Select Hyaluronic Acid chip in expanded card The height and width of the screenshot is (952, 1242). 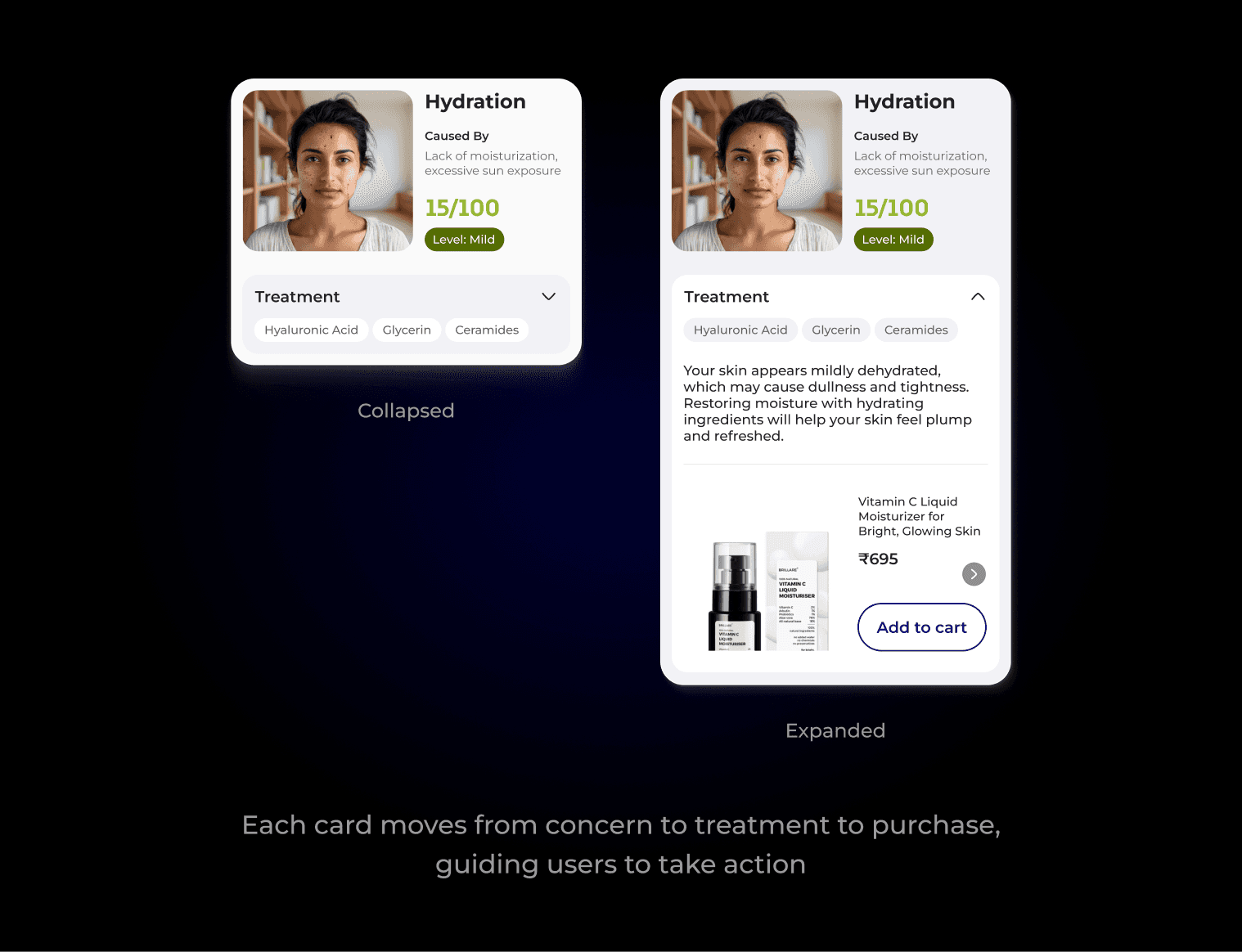click(740, 330)
